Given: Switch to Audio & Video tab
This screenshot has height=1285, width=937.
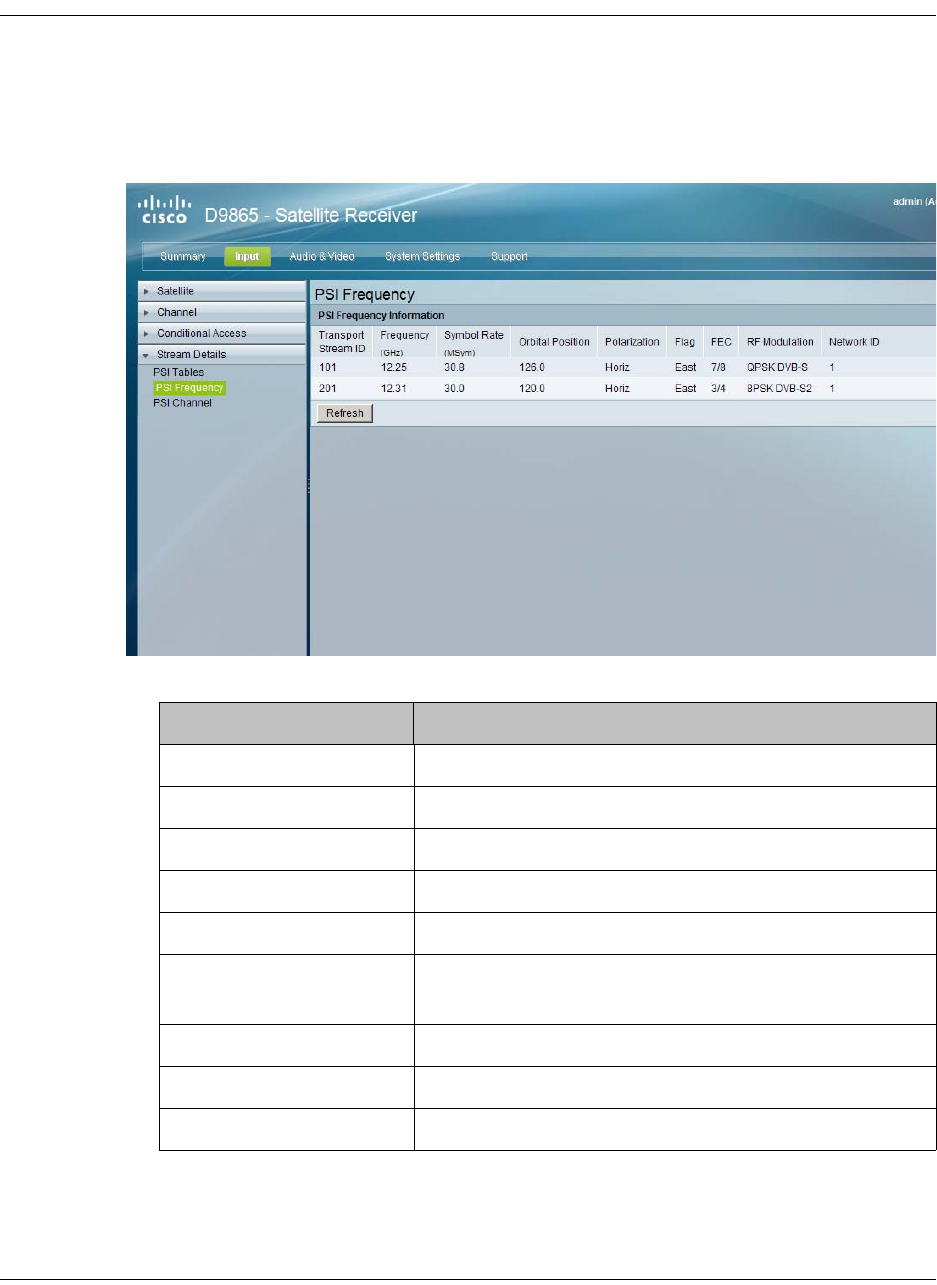Looking at the screenshot, I should pyautogui.click(x=322, y=257).
